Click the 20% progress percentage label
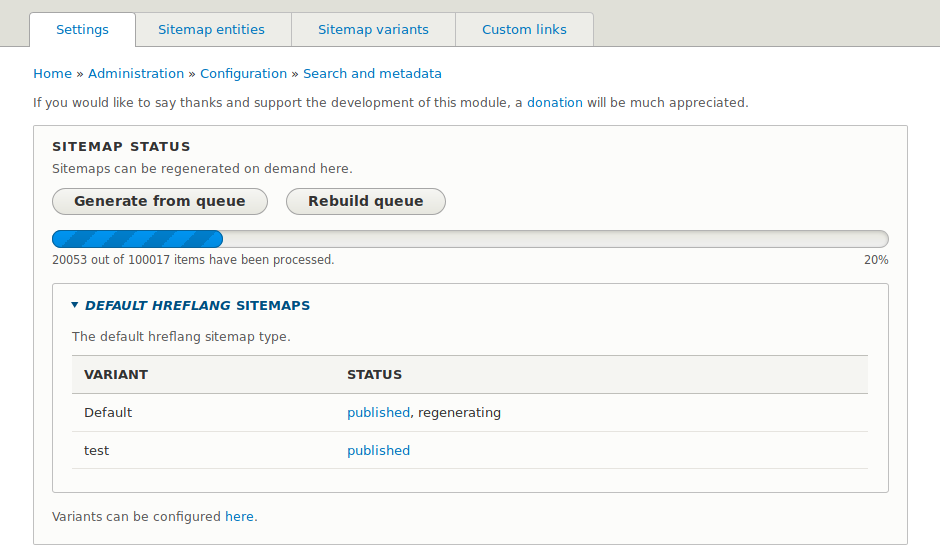The height and width of the screenshot is (560, 940). tap(876, 260)
